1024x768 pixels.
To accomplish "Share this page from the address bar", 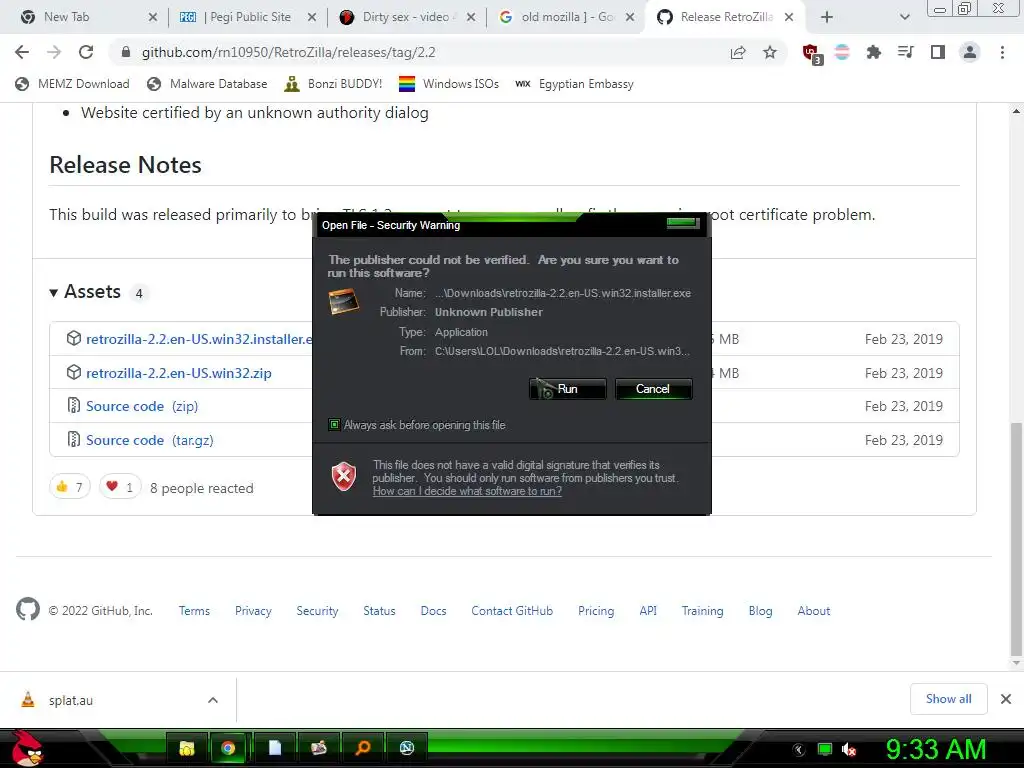I will click(738, 52).
